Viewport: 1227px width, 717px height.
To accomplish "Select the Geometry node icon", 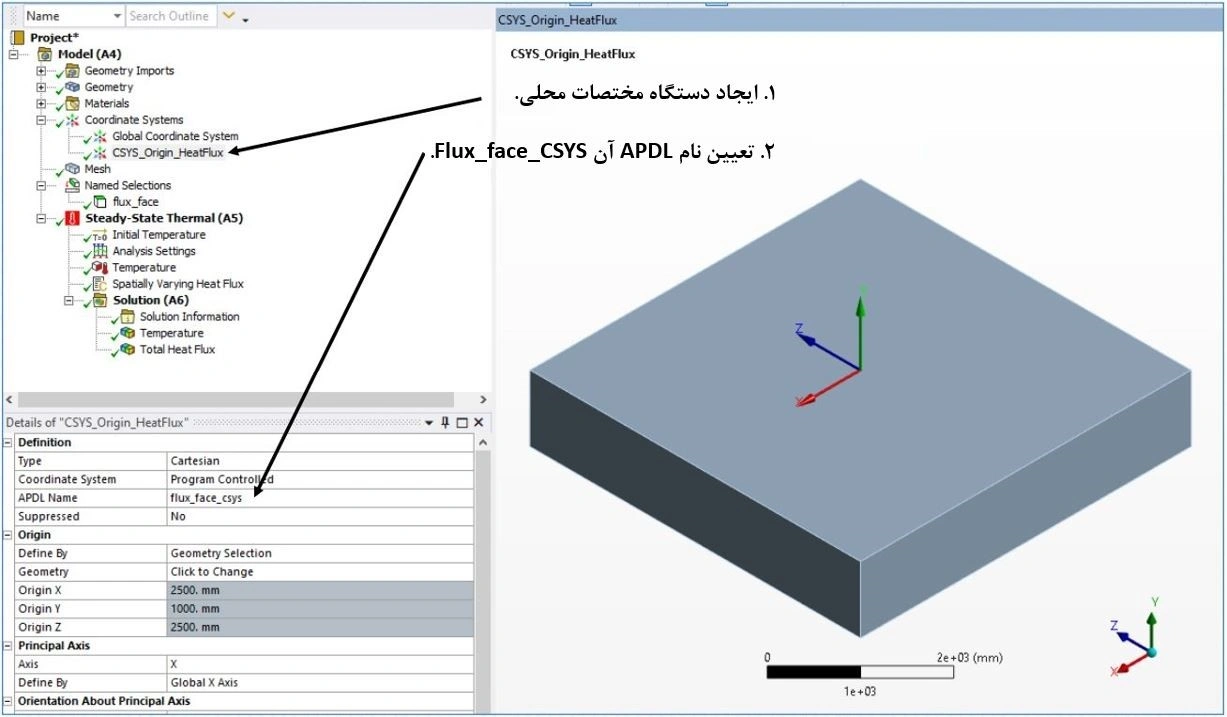I will 73,87.
